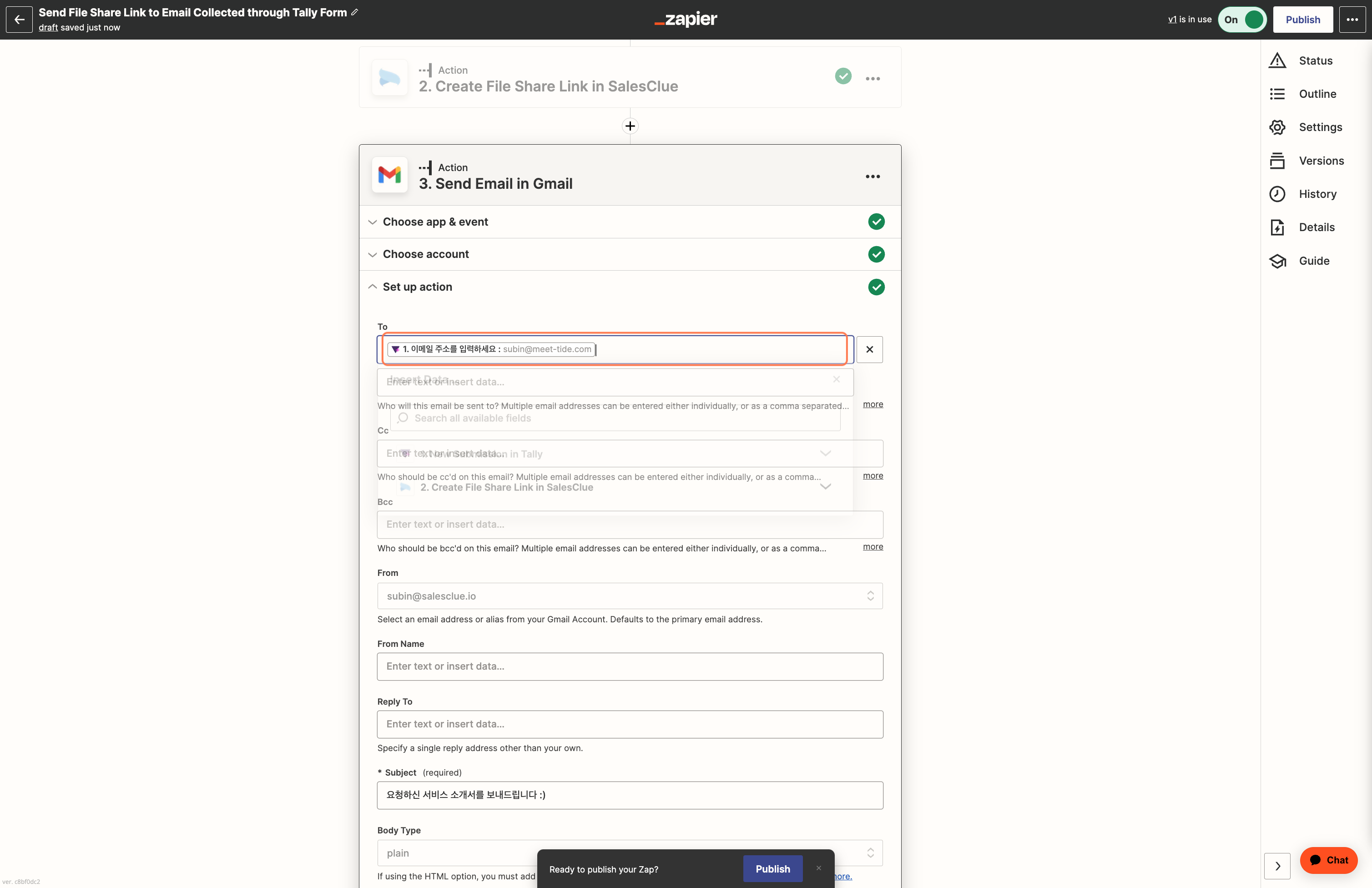Expand Create File Share Link in SalesClue source
This screenshot has width=1372, height=888.
(615, 487)
